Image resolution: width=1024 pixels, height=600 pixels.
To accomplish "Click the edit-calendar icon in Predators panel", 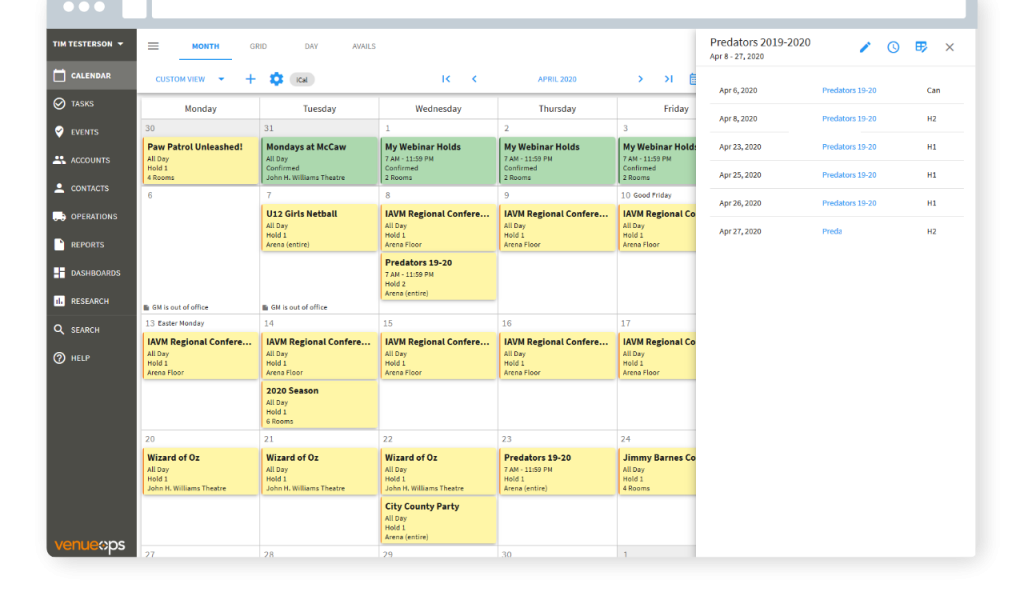I will (x=921, y=47).
